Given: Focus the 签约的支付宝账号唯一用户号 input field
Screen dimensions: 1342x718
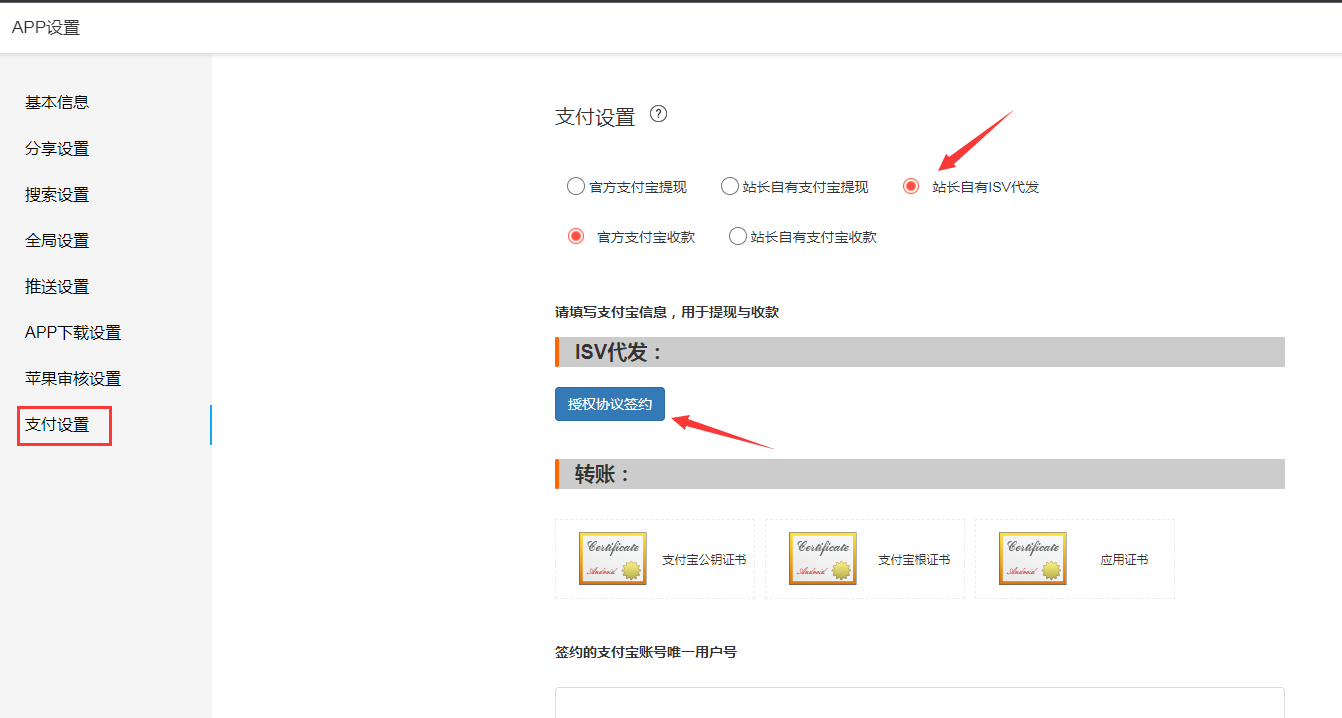Looking at the screenshot, I should [920, 702].
